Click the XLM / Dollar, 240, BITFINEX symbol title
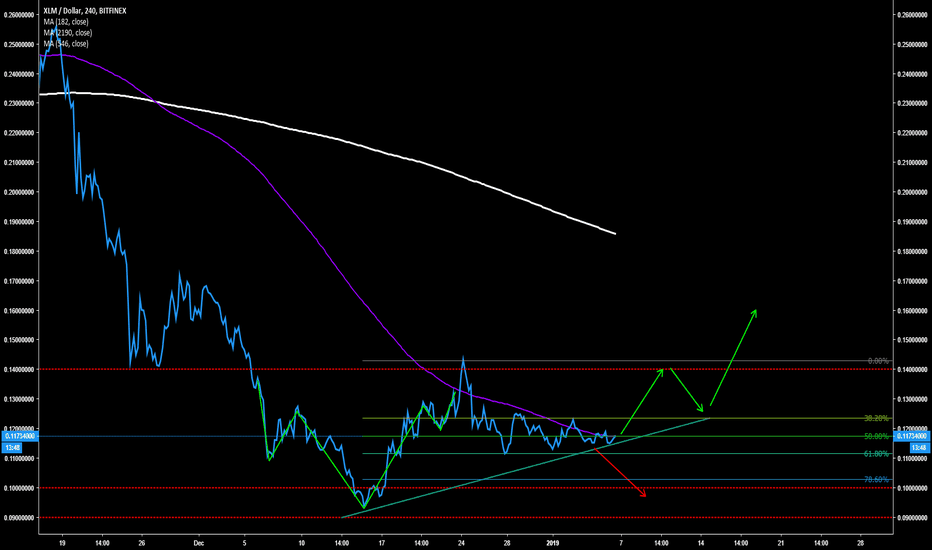The image size is (932, 550). tap(84, 11)
